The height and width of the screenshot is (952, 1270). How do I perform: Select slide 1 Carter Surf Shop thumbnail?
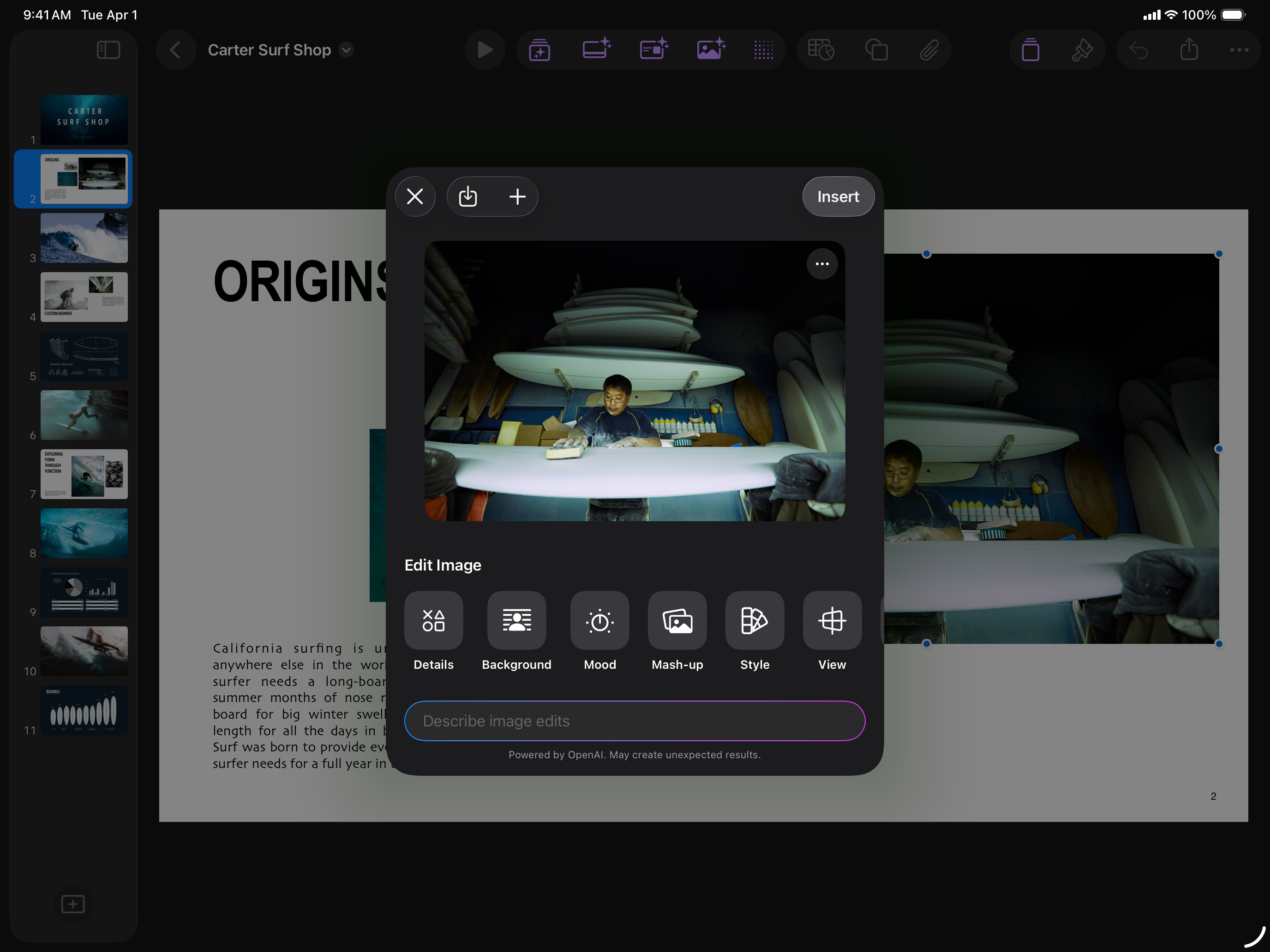(x=84, y=119)
